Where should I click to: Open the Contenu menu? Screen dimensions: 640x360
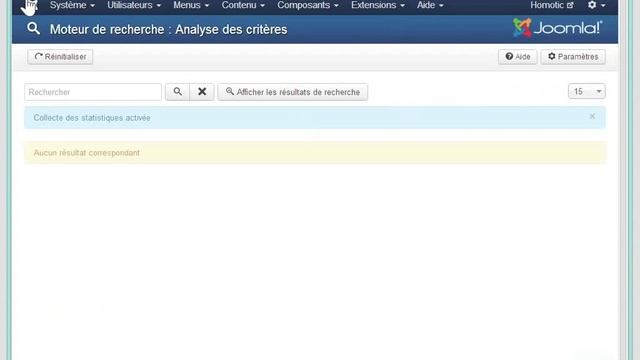click(x=243, y=5)
